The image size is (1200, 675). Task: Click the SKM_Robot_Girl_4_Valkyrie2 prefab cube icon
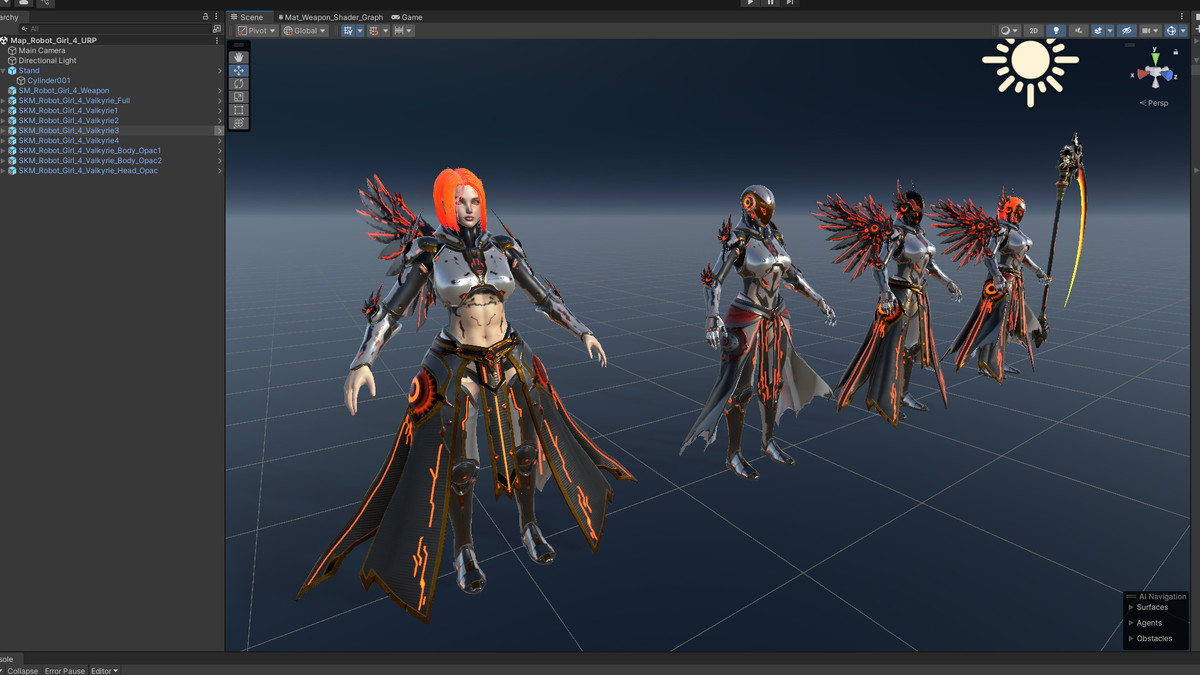[x=13, y=121]
